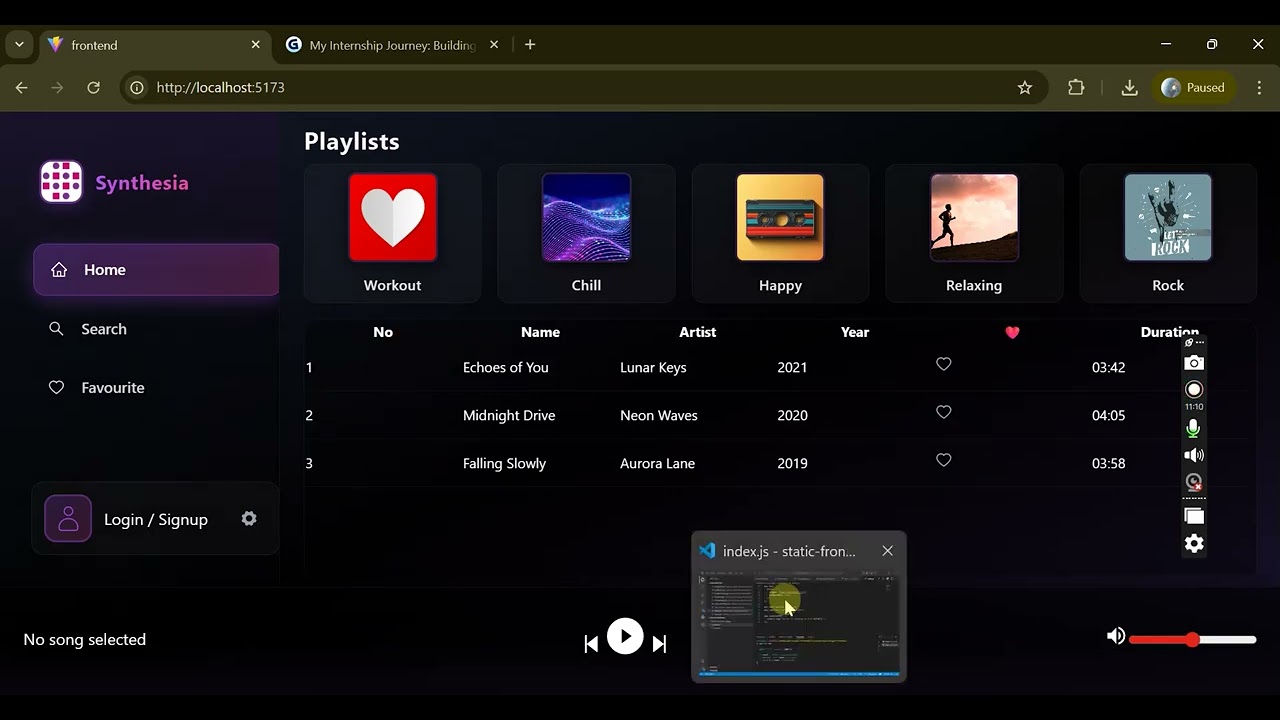The image size is (1280, 720).
Task: Open the Rock playlist card
Action: (x=1168, y=233)
